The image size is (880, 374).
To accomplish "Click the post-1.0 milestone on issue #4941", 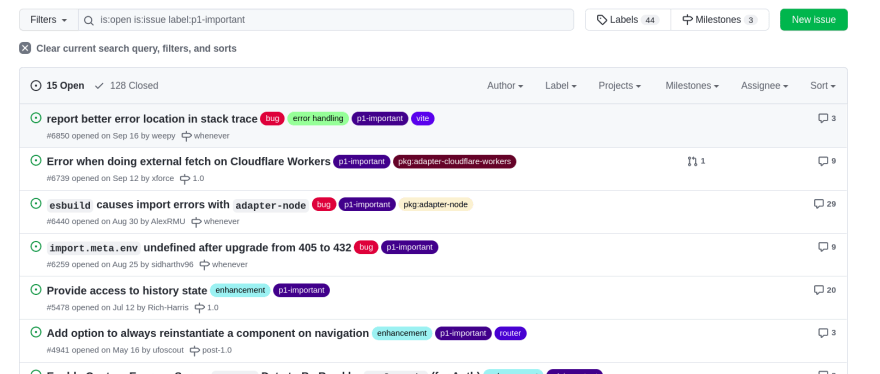I will click(x=210, y=350).
